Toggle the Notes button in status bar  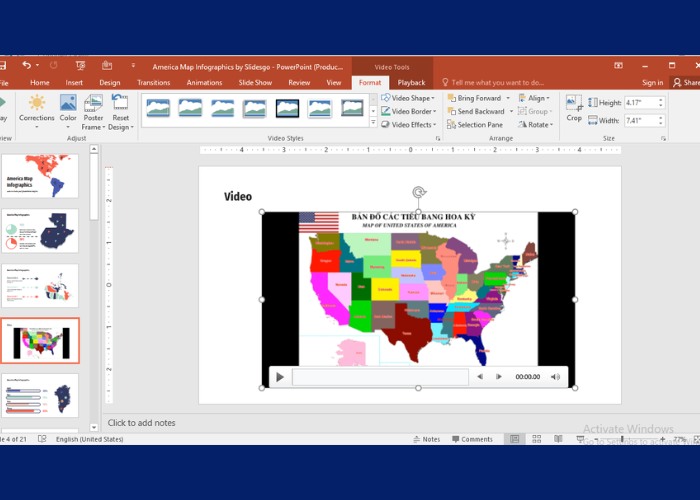426,439
